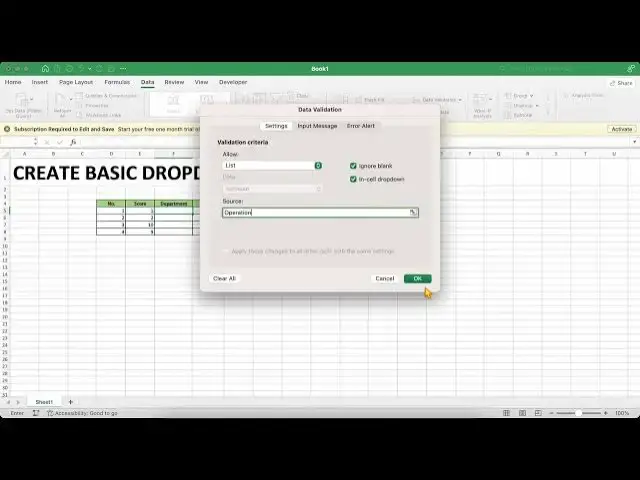Open the Page Layout ribbon tab
Image resolution: width=640 pixels, height=480 pixels.
[76, 82]
